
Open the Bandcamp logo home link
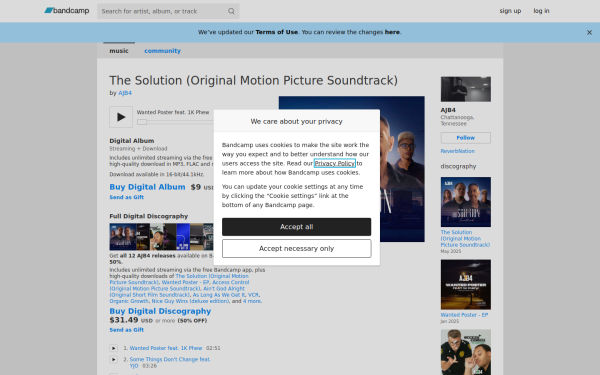coord(67,11)
